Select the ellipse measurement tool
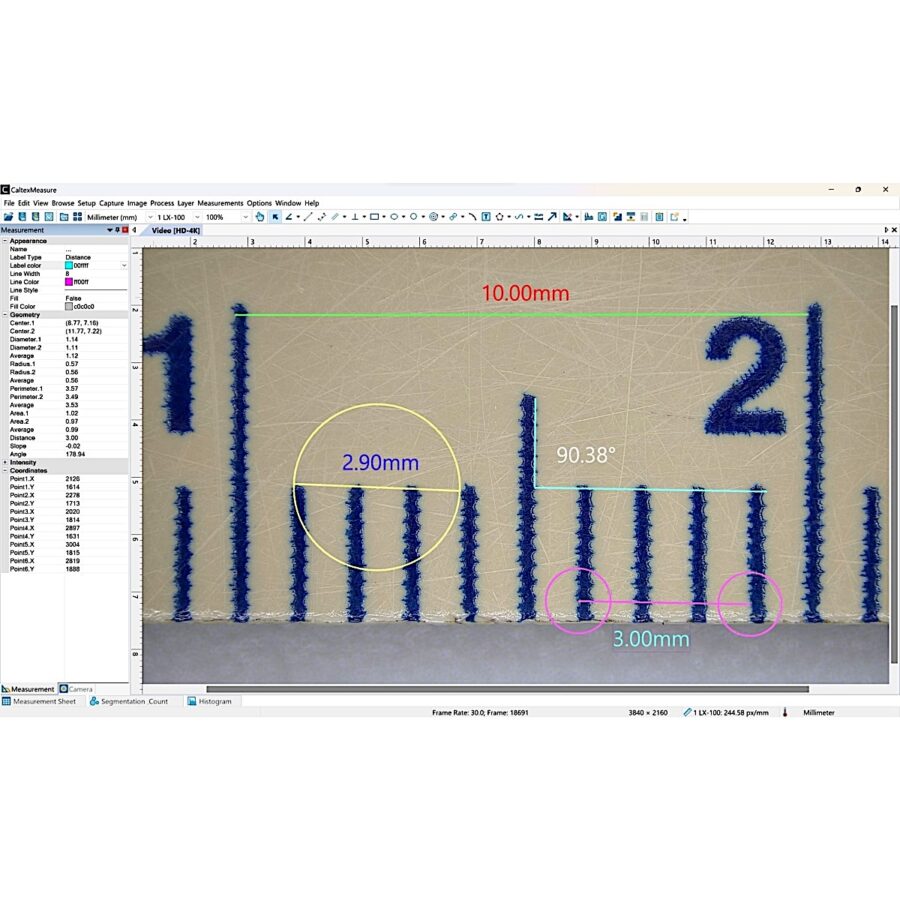 tap(394, 217)
